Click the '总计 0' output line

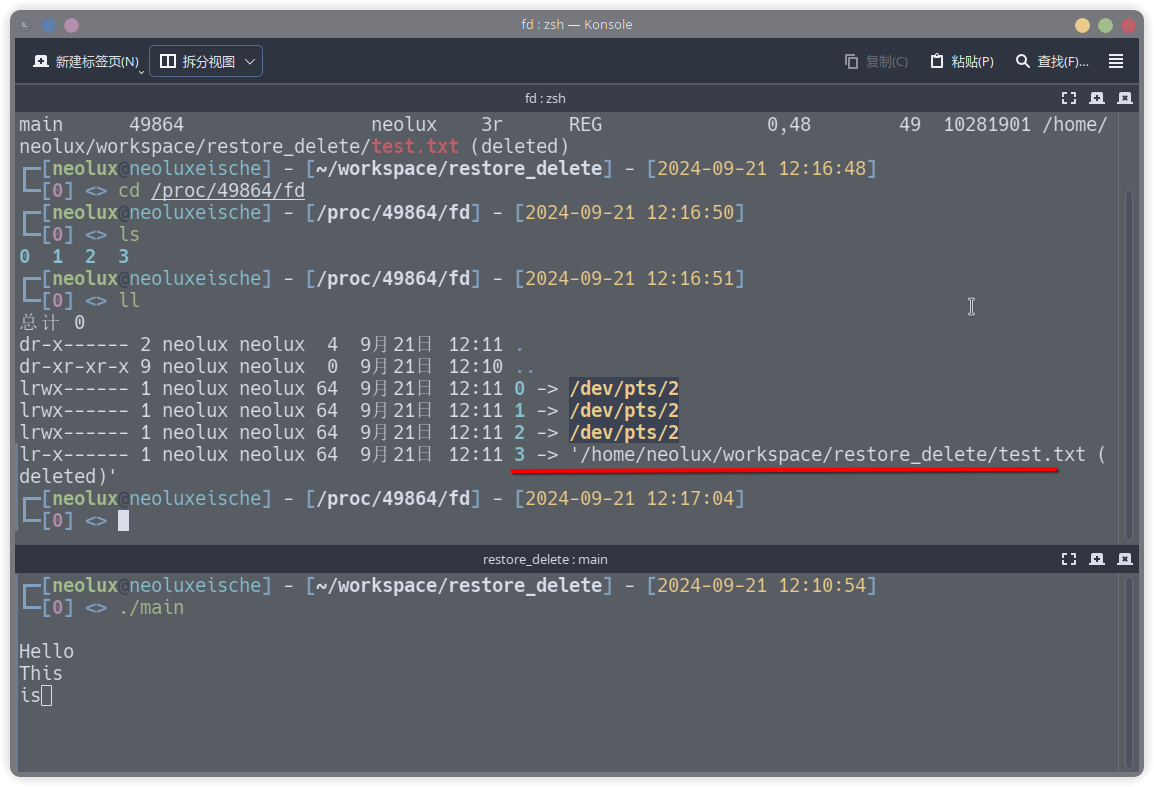point(52,322)
